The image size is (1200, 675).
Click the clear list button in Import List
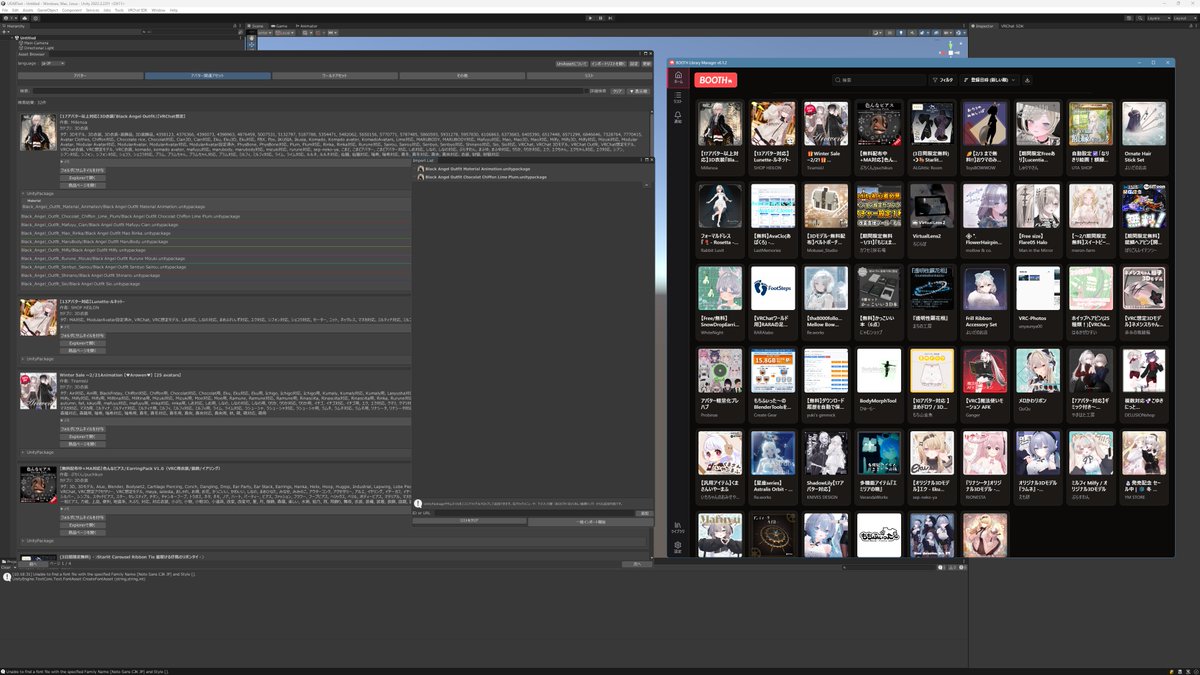[469, 521]
